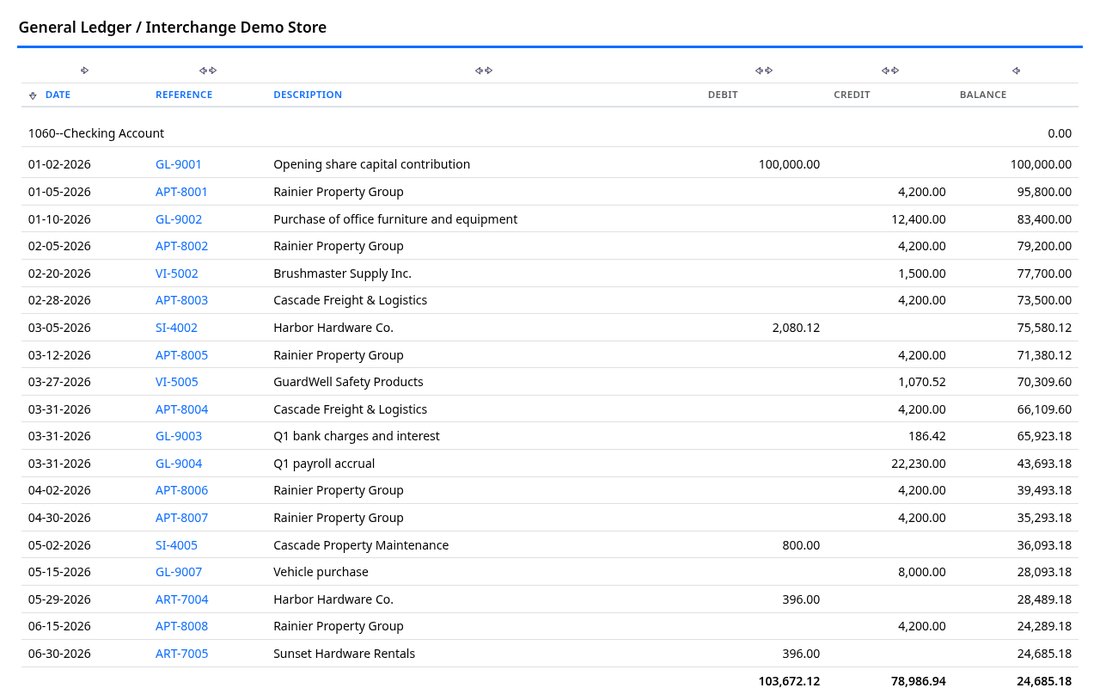This screenshot has height=688, width=1100.
Task: Click the move-left arrow above the Balance column
Action: 1016,70
